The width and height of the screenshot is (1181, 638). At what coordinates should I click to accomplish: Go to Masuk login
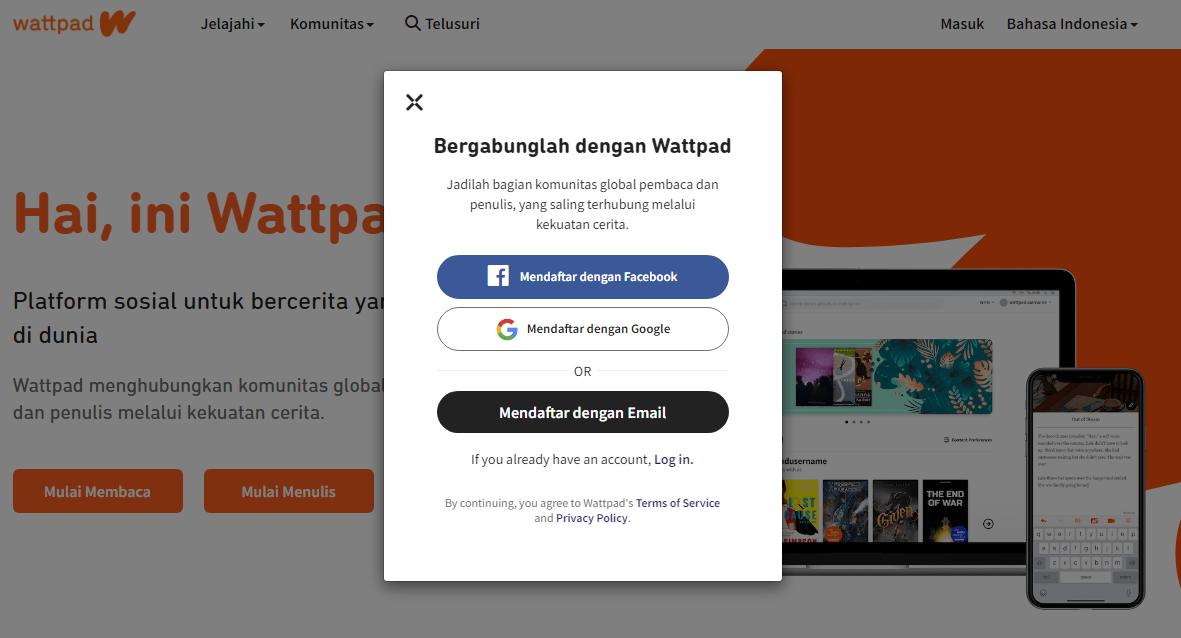tap(962, 24)
